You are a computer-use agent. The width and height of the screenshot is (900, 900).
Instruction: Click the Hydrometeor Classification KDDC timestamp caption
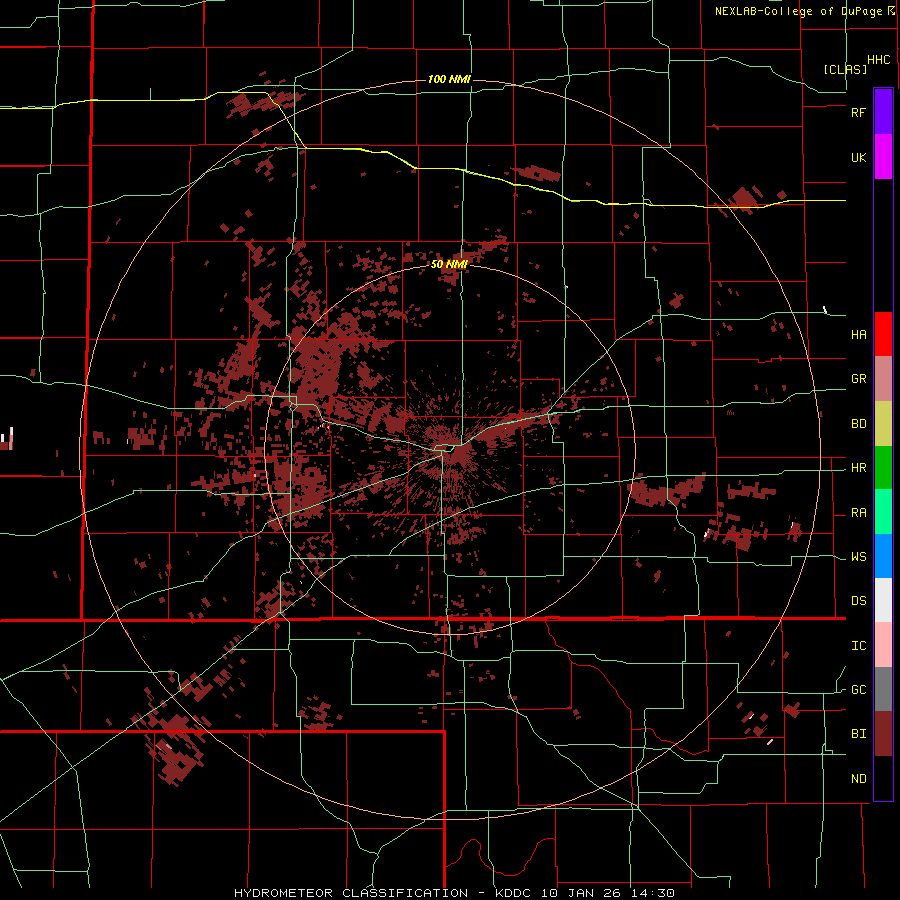click(454, 893)
